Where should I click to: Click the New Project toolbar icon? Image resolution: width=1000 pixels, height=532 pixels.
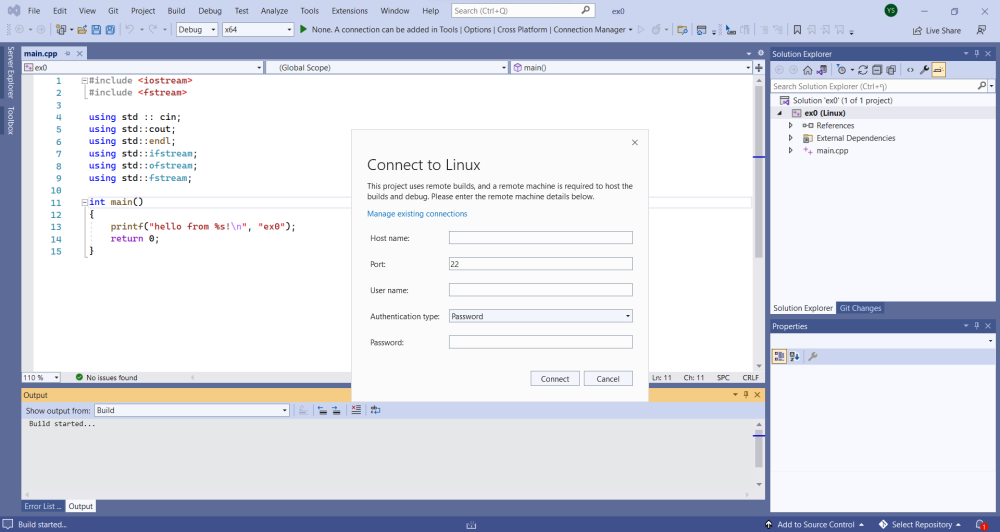pyautogui.click(x=61, y=29)
